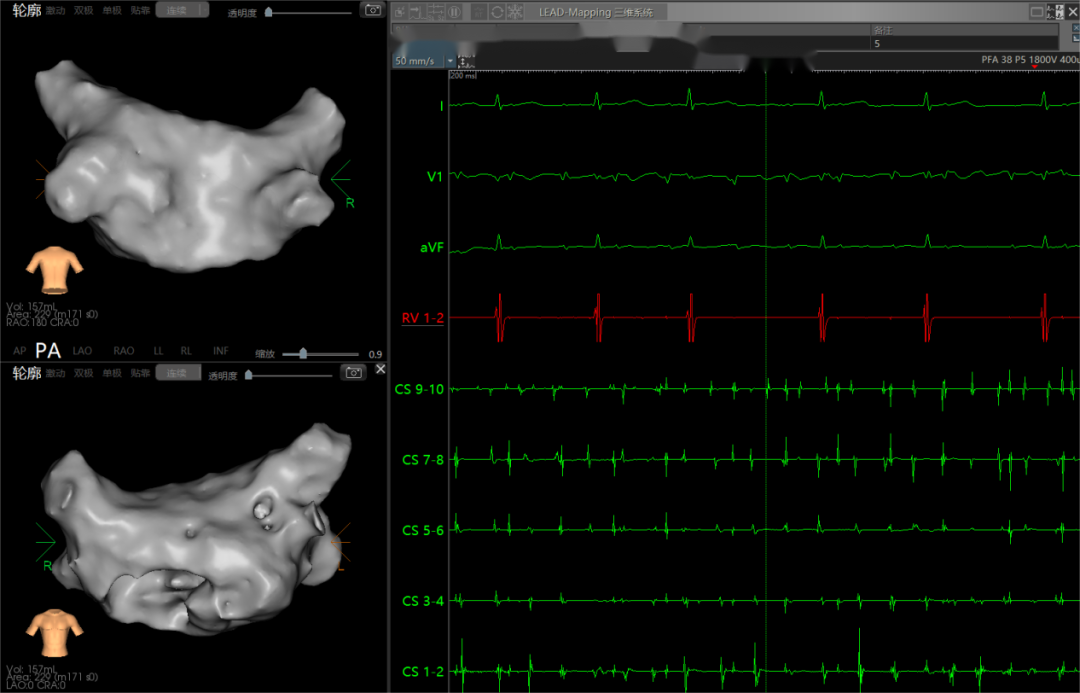Click the rectangle window icon in the ECG title bar
The image size is (1080, 693).
click(x=1037, y=12)
